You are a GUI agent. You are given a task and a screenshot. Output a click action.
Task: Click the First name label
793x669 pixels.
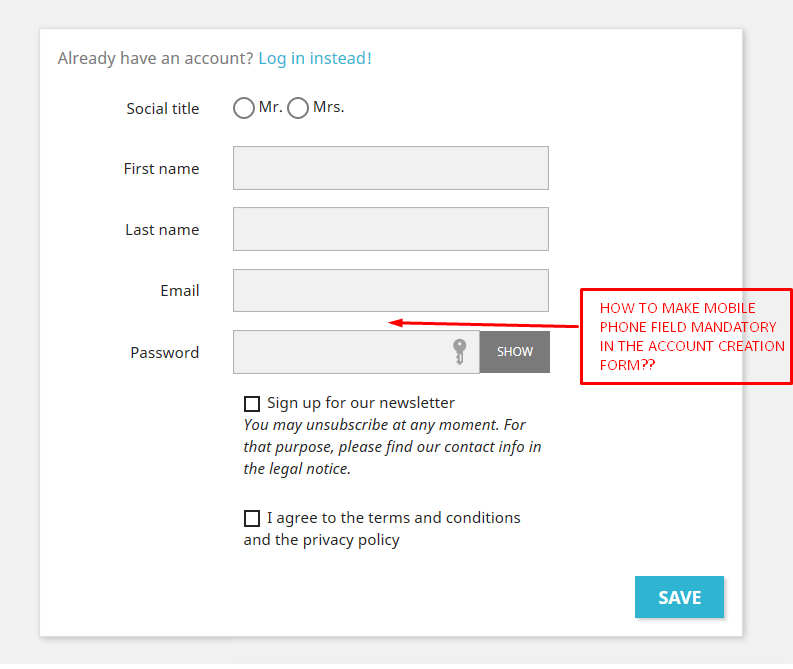click(161, 169)
